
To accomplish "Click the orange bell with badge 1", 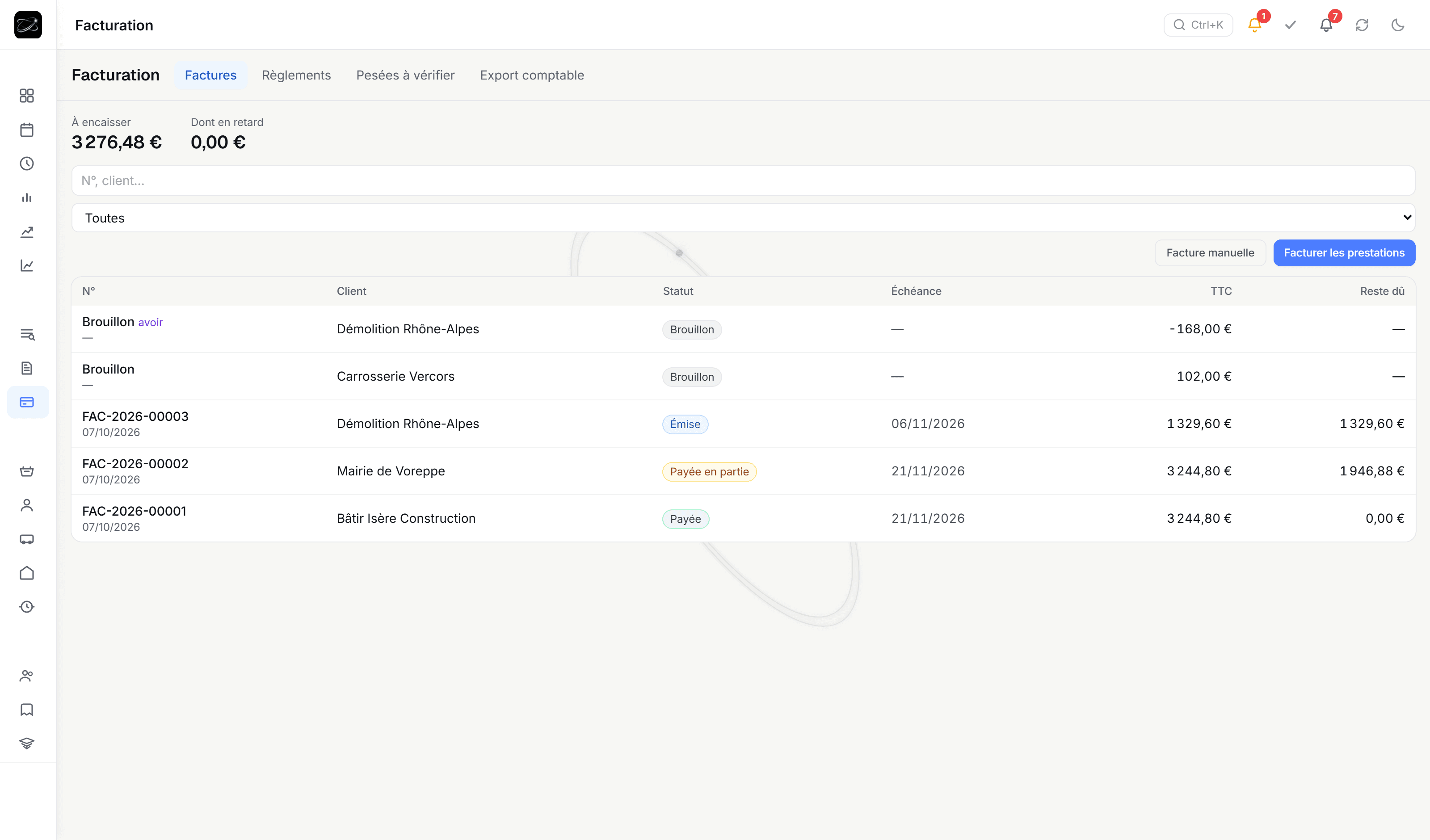I will pos(1255,25).
